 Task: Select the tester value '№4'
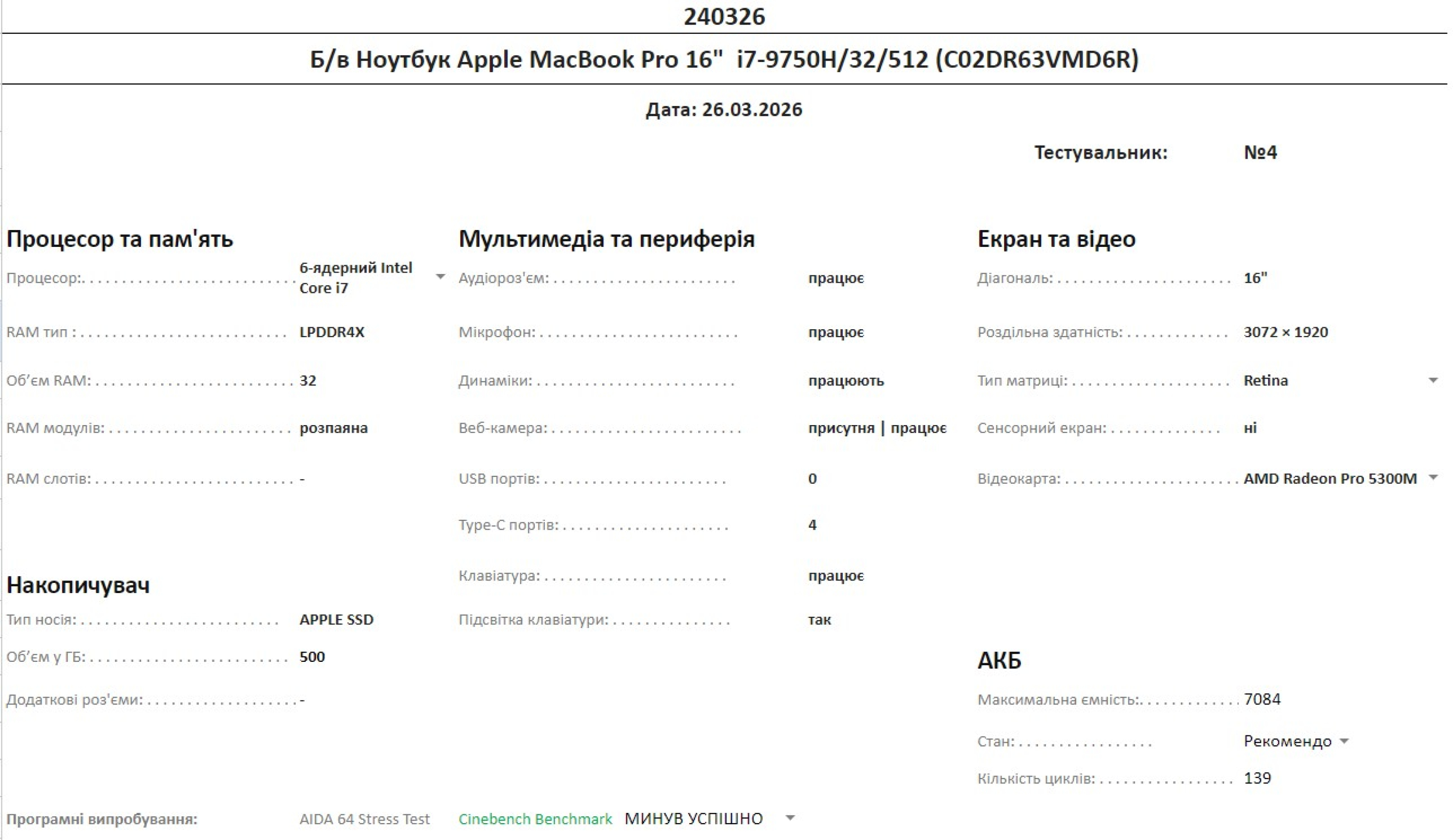(1260, 153)
